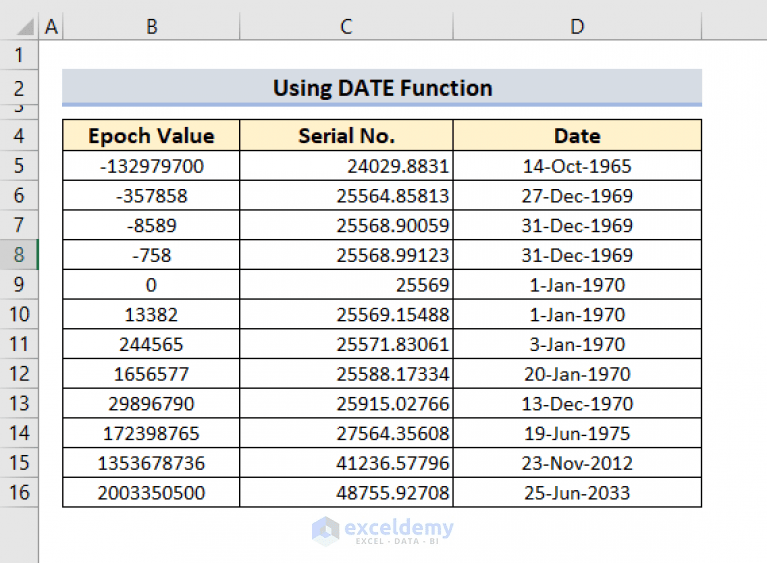
Task: Select serial cell 25569.15488
Action: coord(346,315)
